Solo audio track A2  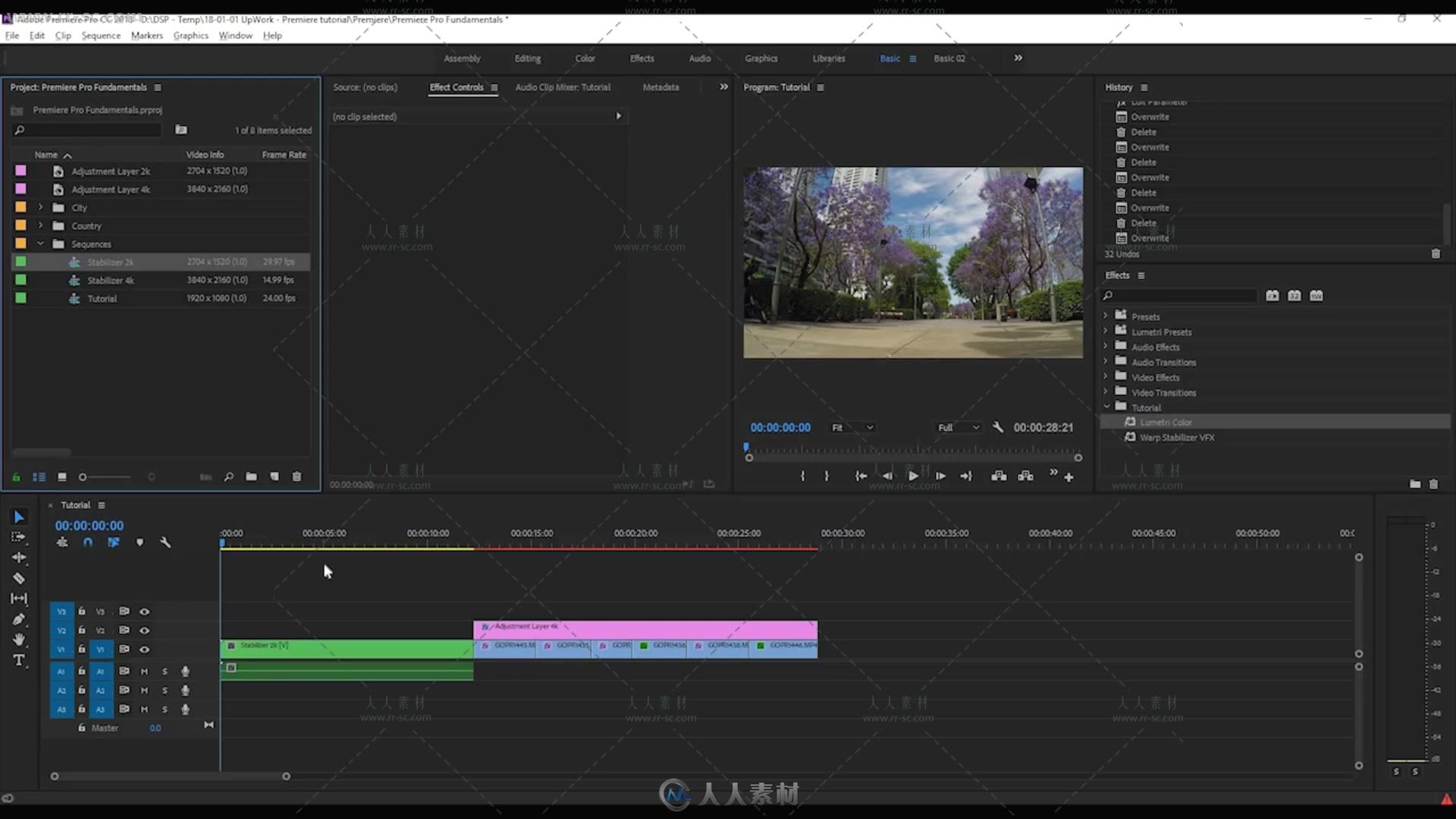[x=165, y=691]
